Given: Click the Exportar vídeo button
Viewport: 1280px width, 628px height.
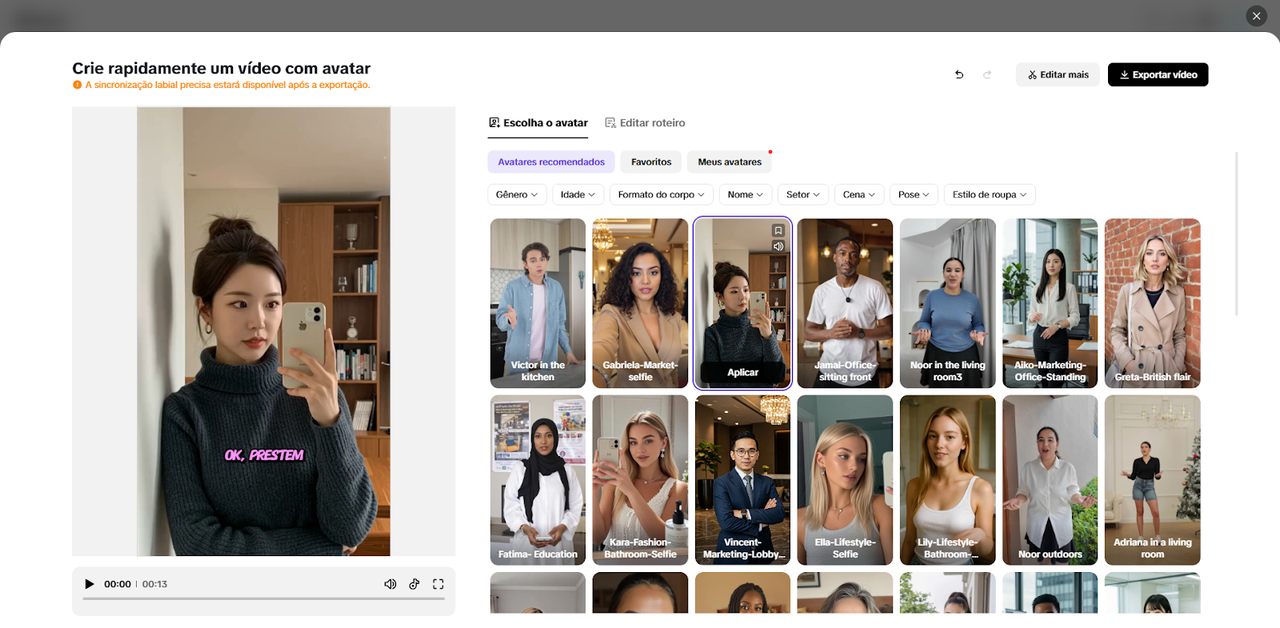Looking at the screenshot, I should 1157,75.
